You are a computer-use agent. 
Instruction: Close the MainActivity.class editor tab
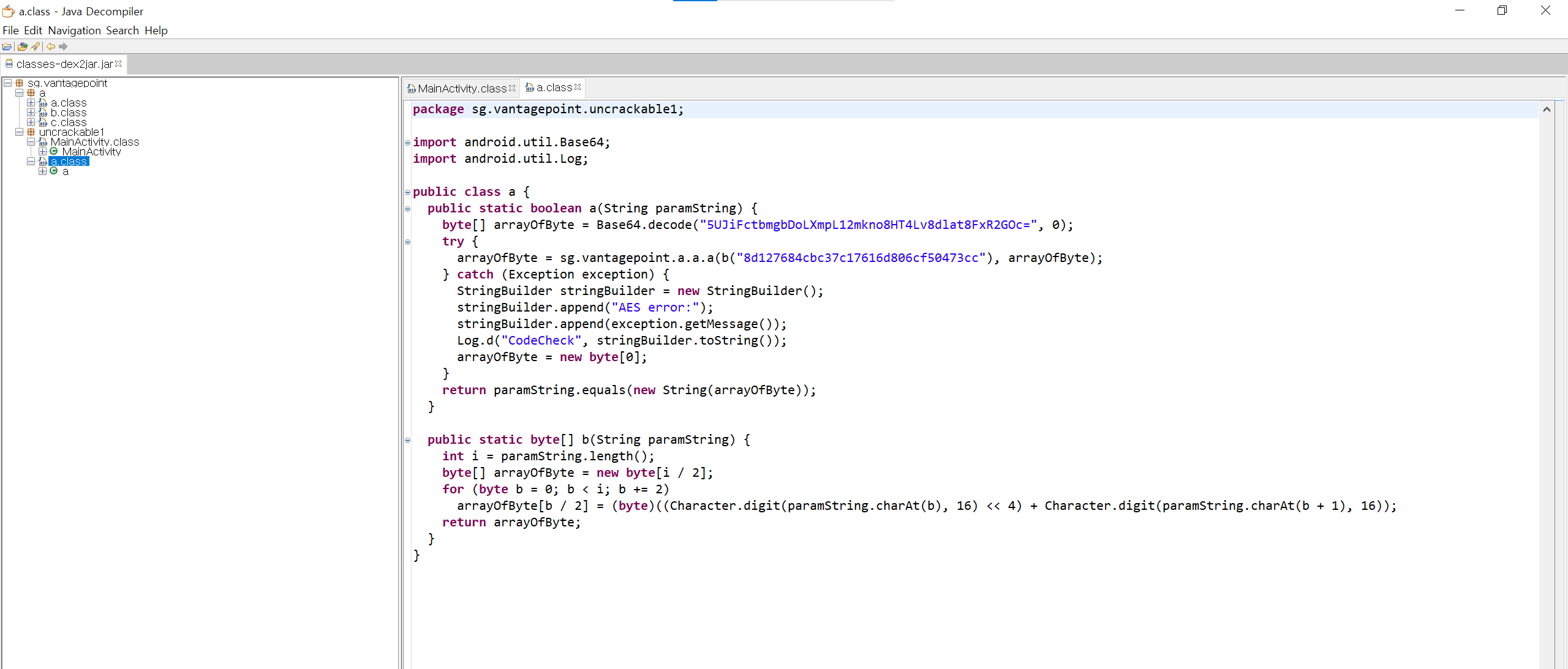(x=512, y=88)
